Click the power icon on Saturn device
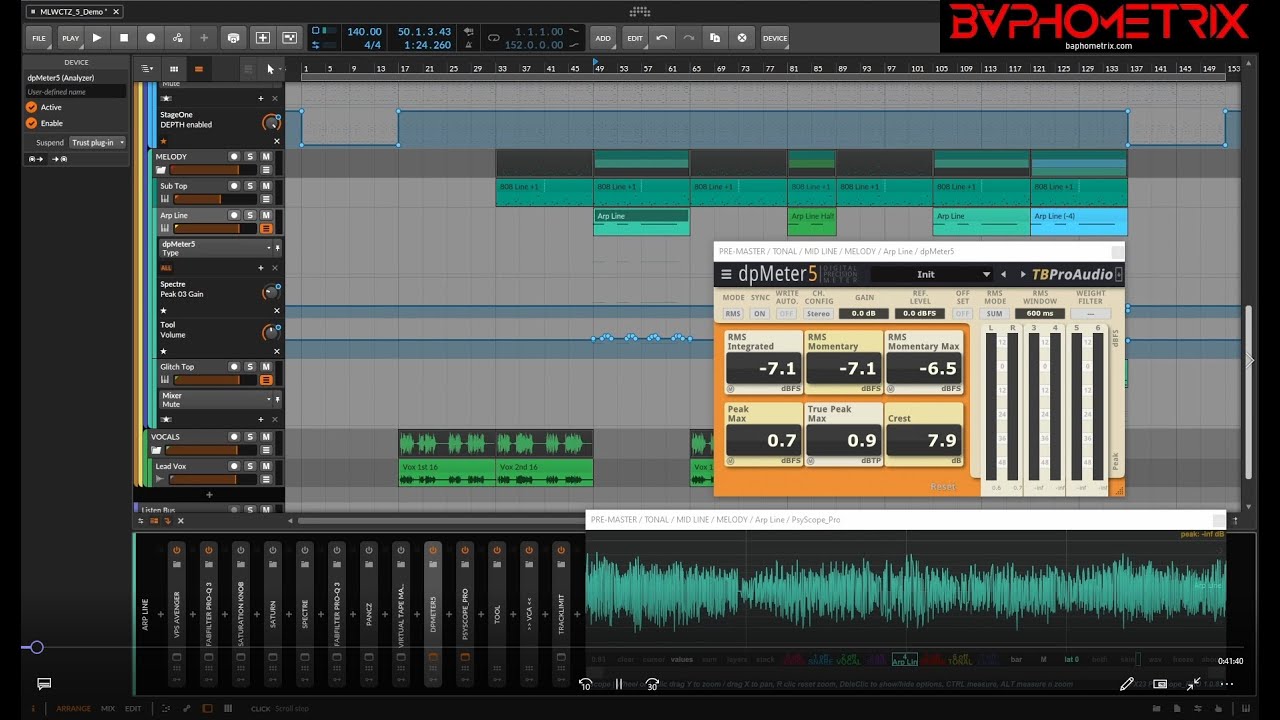 pos(273,549)
